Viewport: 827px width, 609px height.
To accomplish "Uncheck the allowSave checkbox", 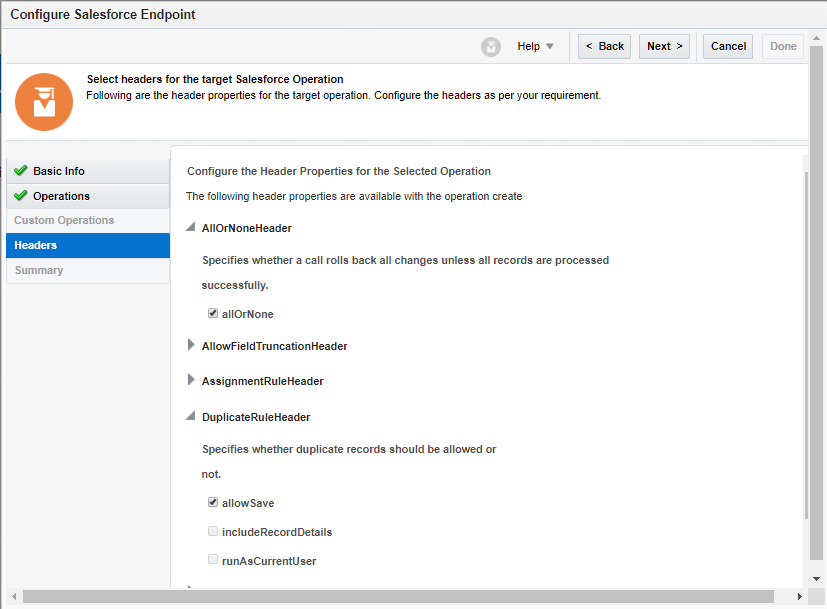I will (213, 502).
